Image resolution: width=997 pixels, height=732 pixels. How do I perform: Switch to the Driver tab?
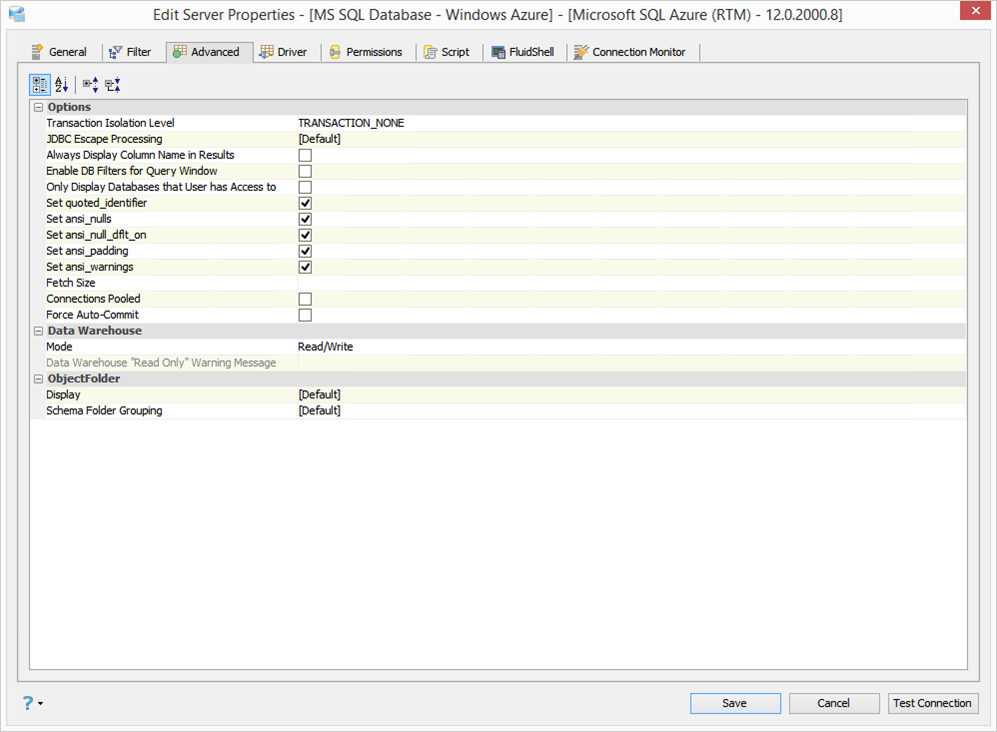tap(284, 52)
